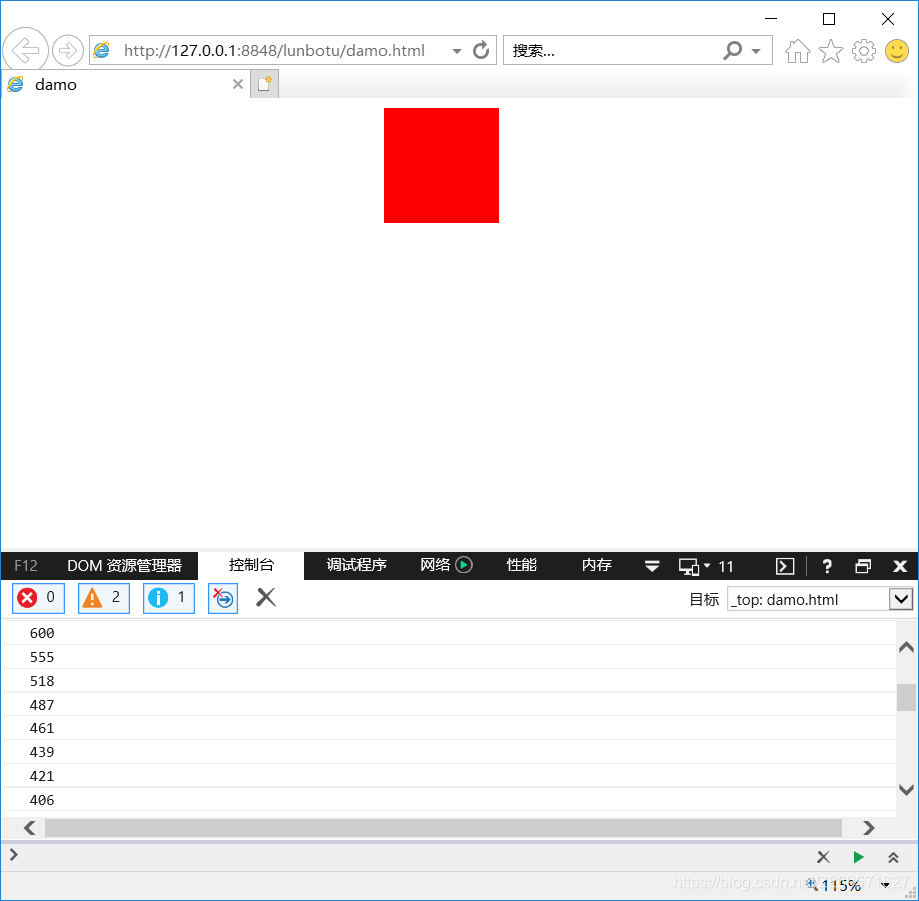This screenshot has height=901, width=919.
Task: Switch to 网络 network tab
Action: [x=435, y=565]
